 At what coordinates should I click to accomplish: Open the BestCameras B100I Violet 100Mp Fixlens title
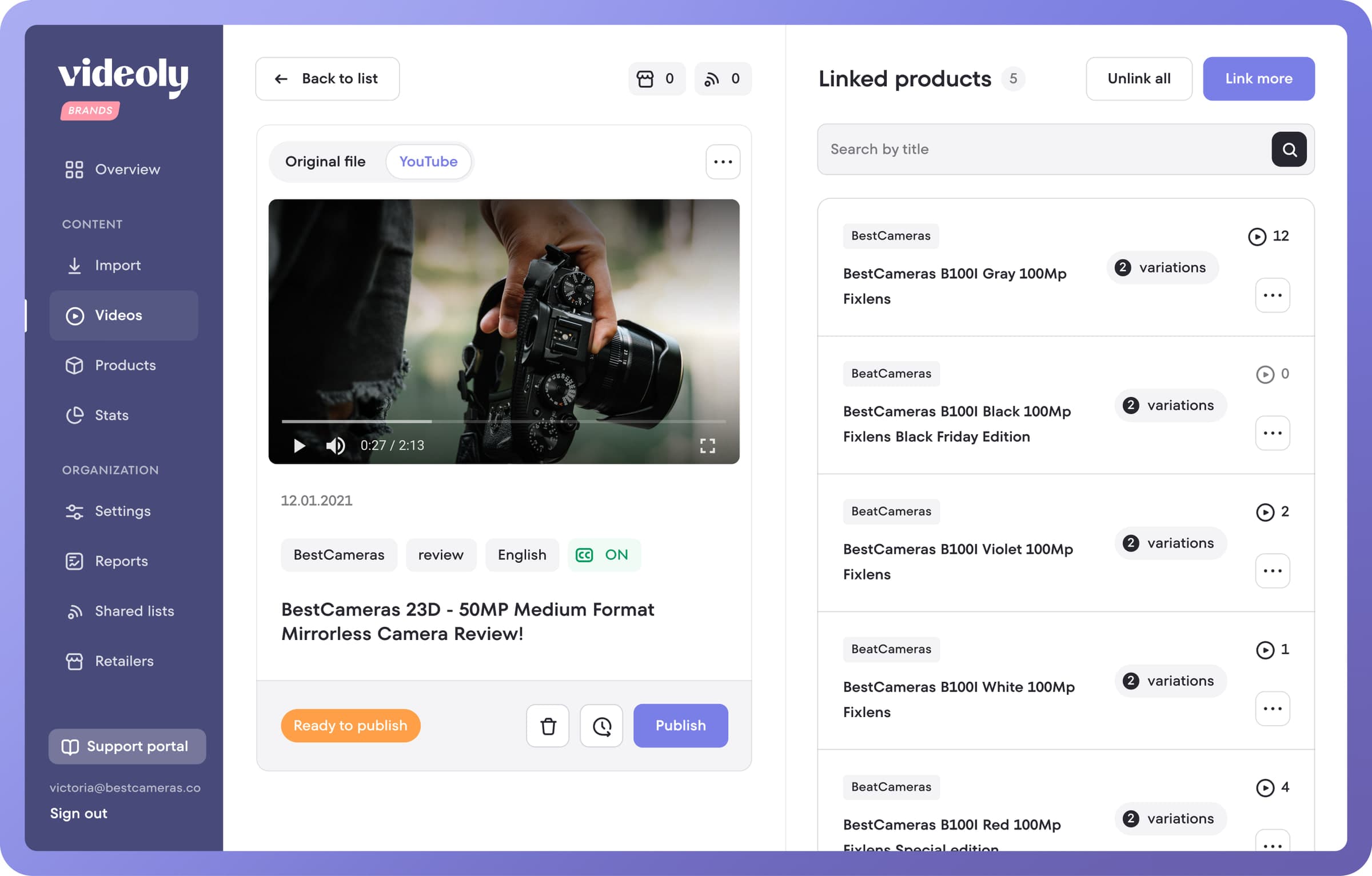click(958, 561)
